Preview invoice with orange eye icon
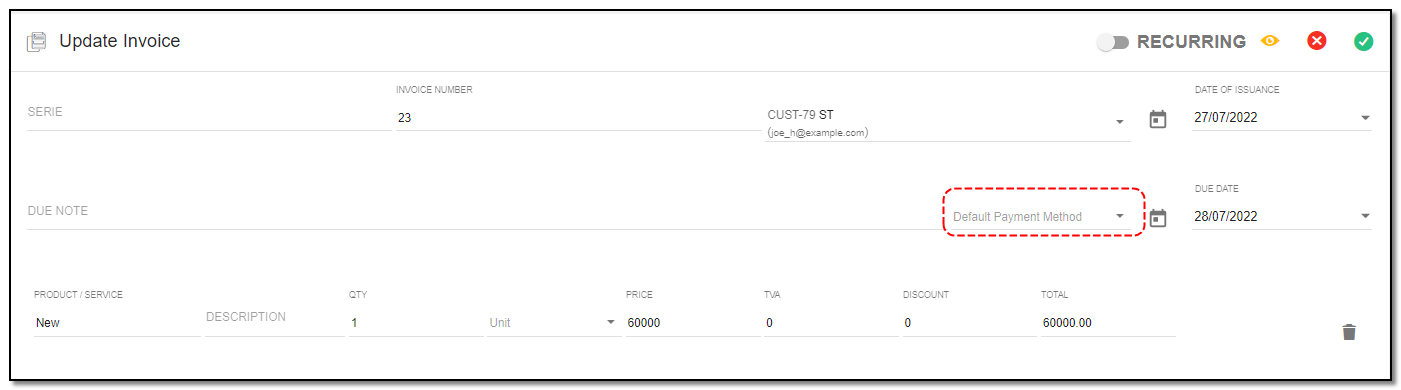This screenshot has height=390, width=1401. (1270, 41)
